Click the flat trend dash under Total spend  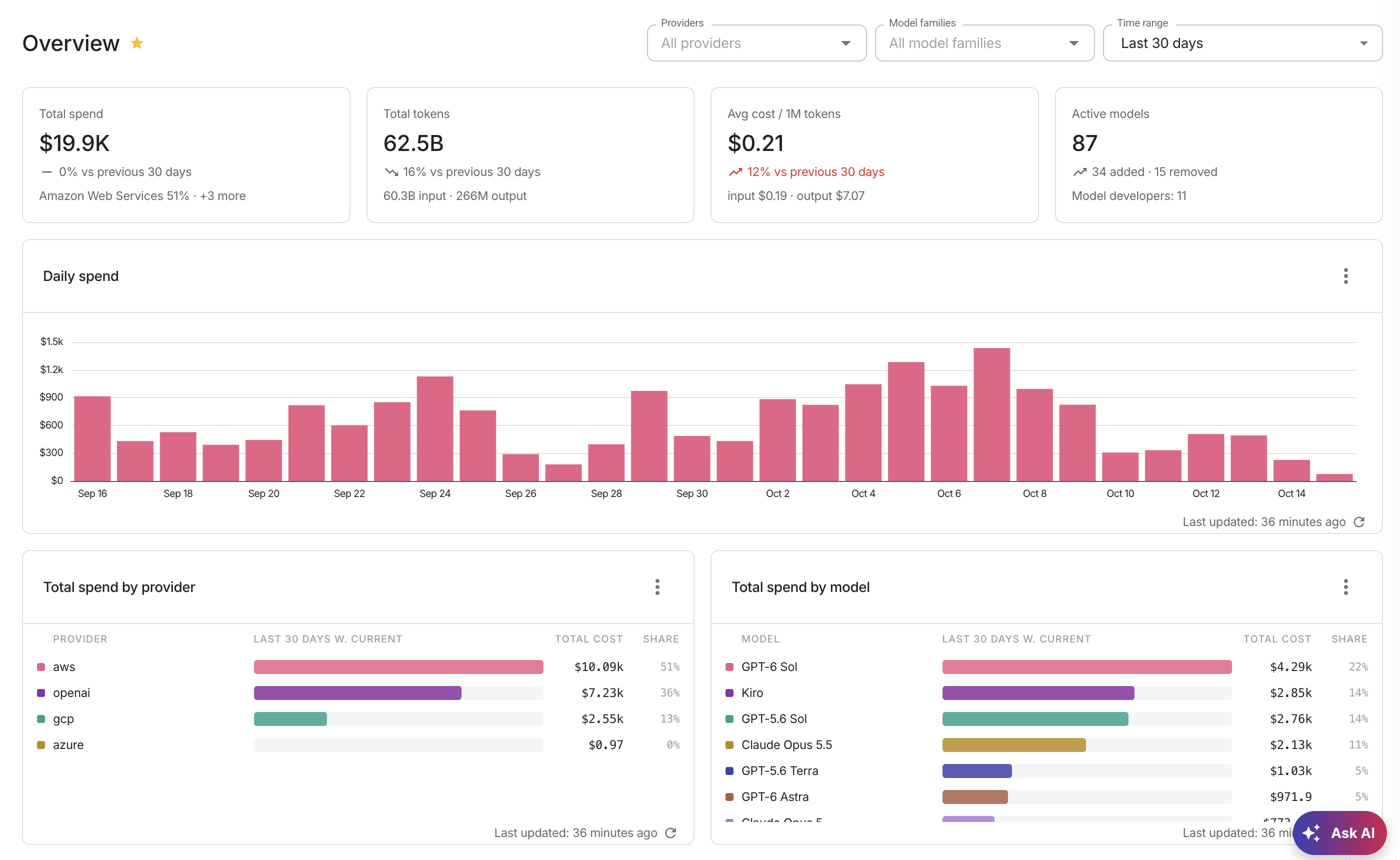[x=46, y=172]
